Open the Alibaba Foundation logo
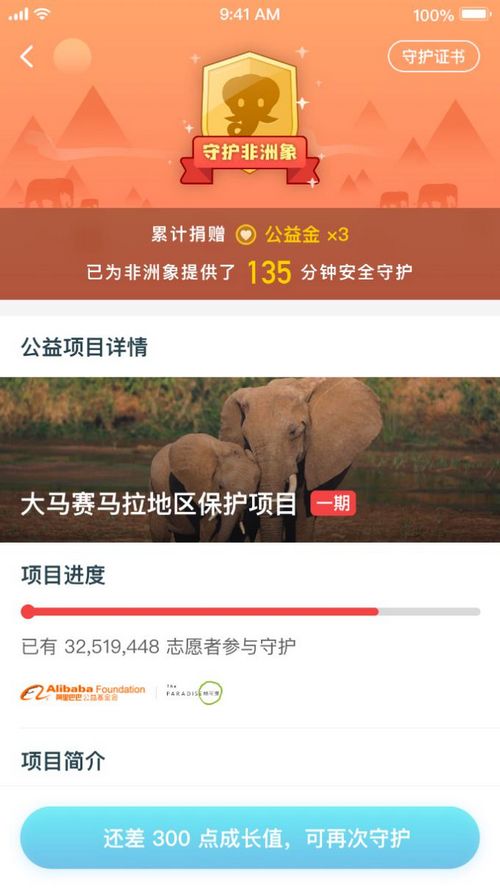Image resolution: width=500 pixels, height=889 pixels. click(83, 693)
